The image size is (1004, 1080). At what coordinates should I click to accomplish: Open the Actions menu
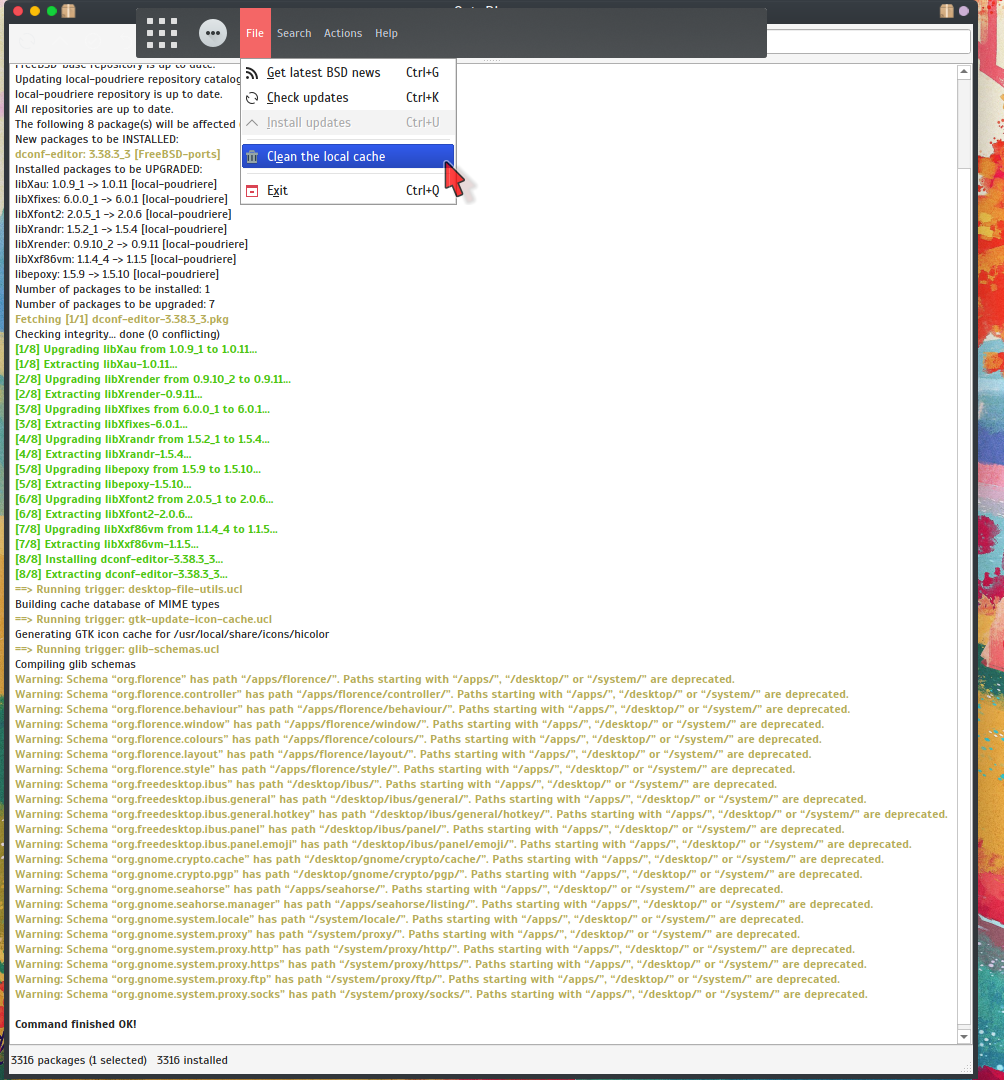[x=343, y=33]
